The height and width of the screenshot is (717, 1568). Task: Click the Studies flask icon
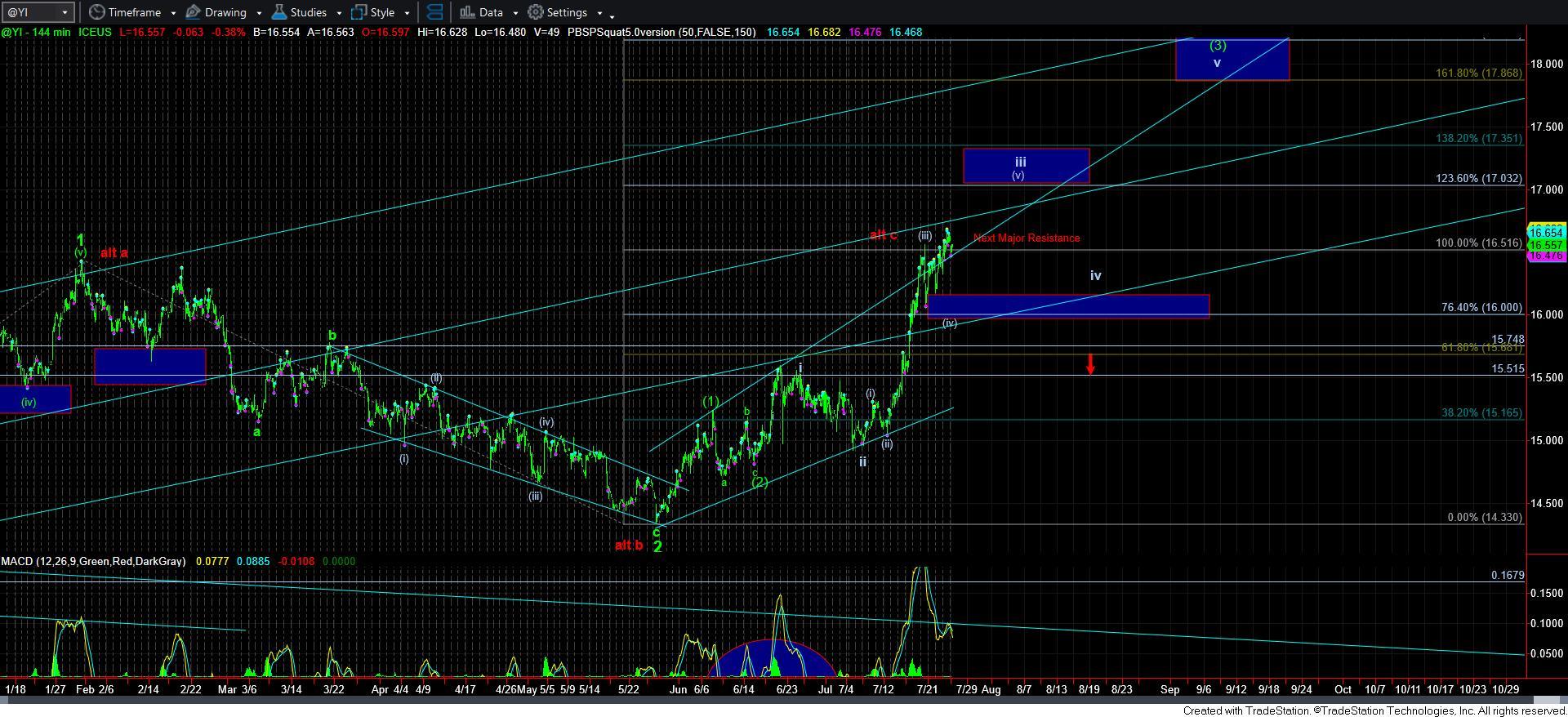279,12
